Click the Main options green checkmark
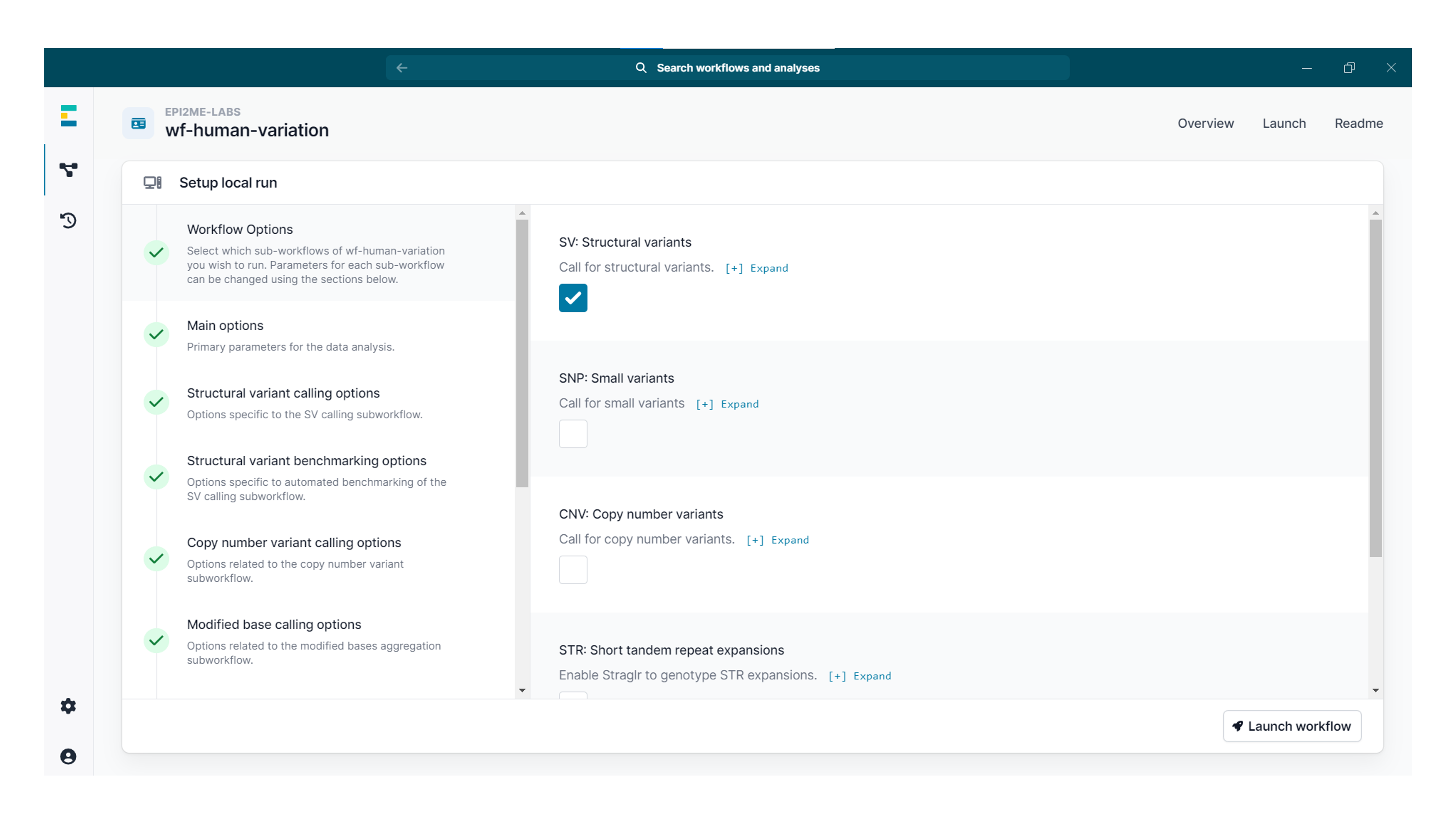 pos(156,335)
